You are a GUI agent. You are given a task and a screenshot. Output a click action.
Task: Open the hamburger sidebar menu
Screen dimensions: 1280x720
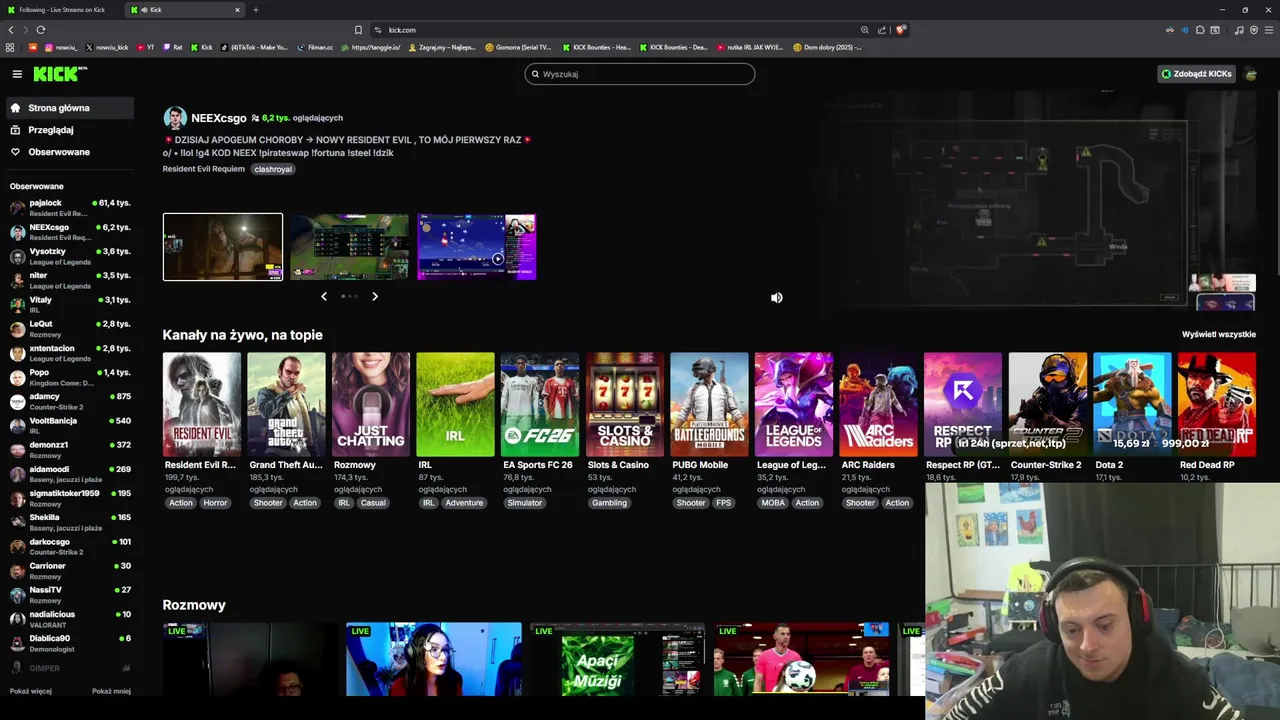(x=17, y=74)
